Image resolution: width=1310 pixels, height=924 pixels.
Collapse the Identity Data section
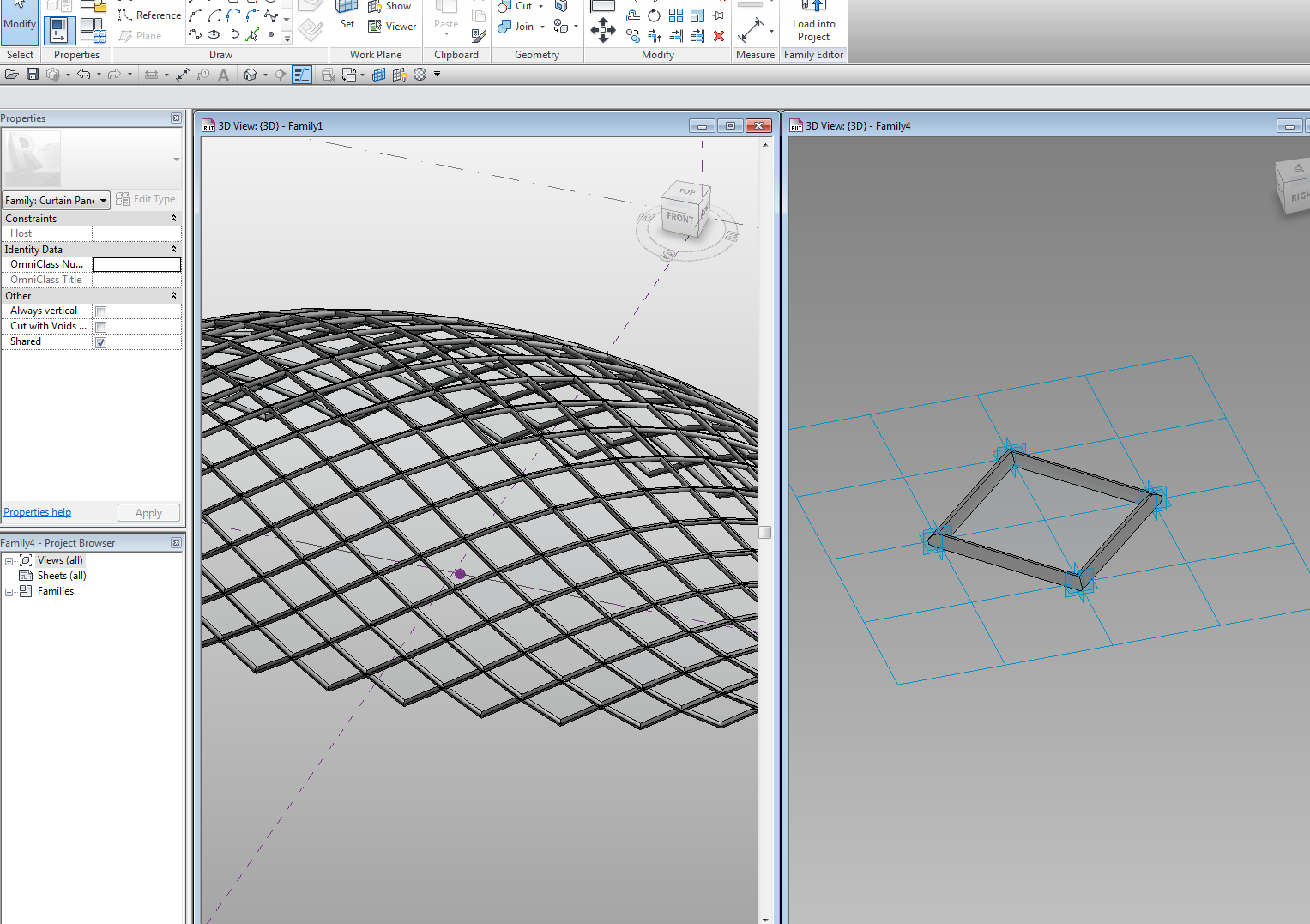point(173,250)
